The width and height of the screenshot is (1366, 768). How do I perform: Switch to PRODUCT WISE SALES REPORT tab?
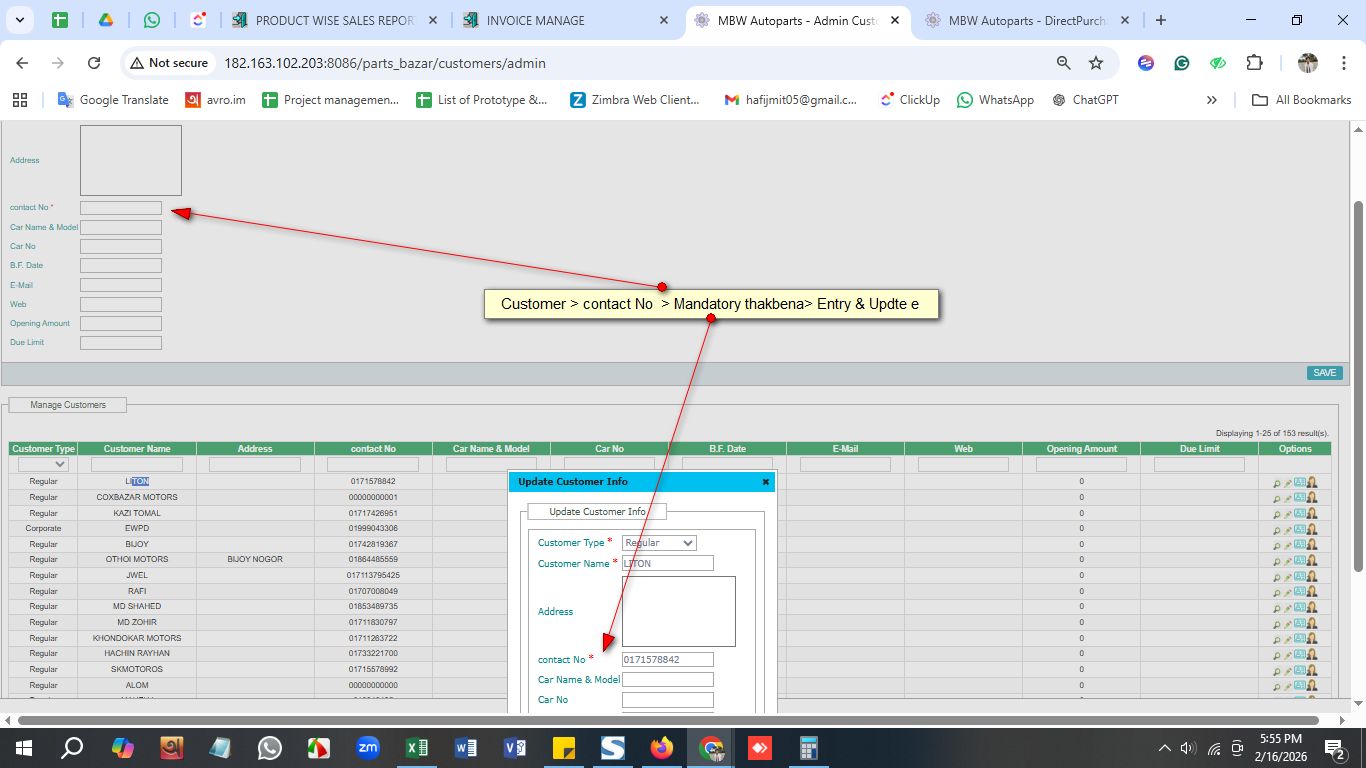334,20
